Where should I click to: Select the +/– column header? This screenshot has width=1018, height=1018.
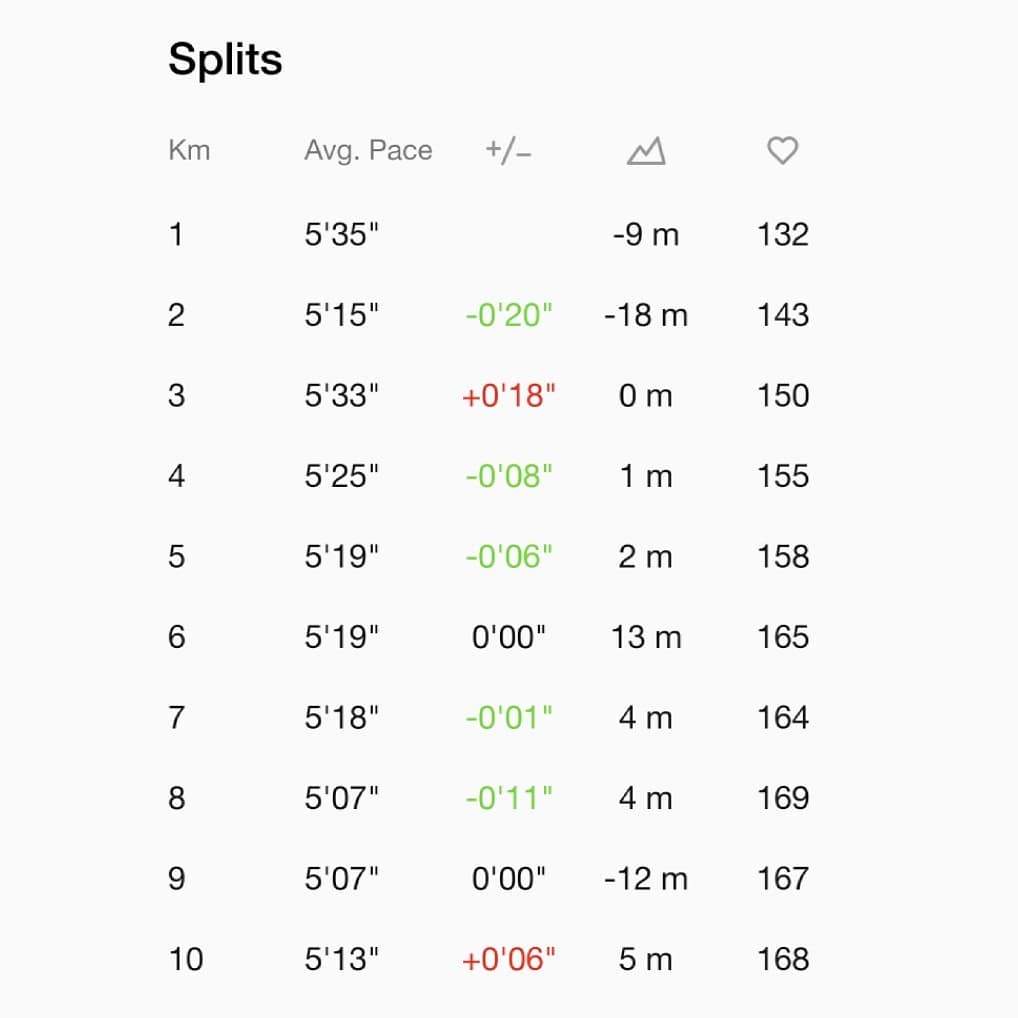pyautogui.click(x=508, y=151)
